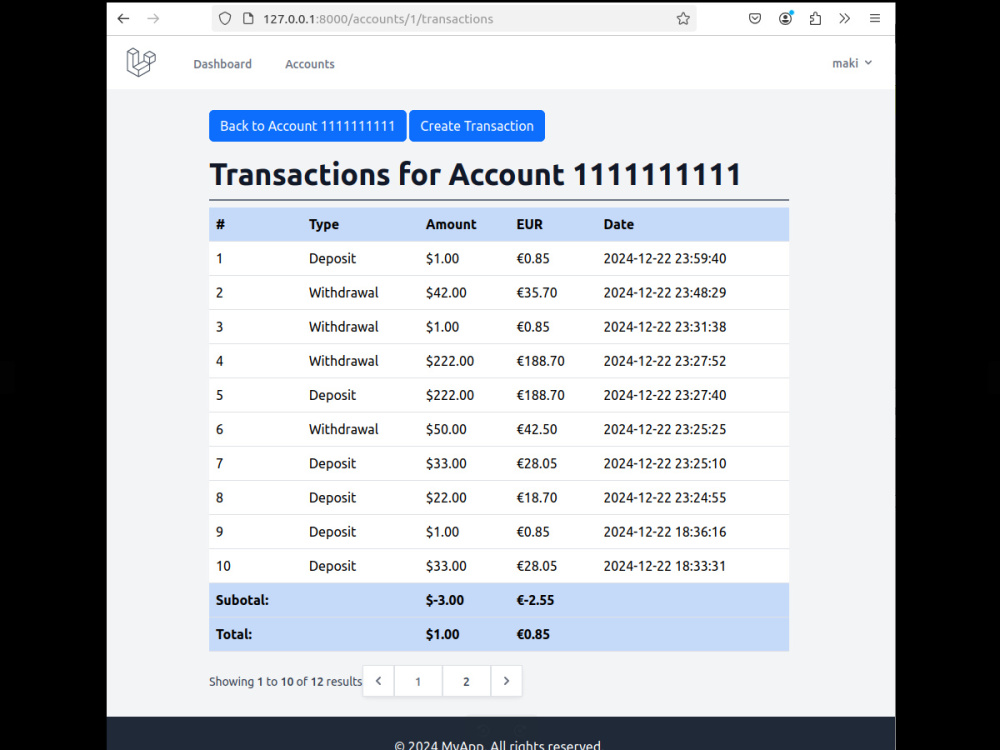Click the page info document icon
The height and width of the screenshot is (750, 1000).
(249, 18)
